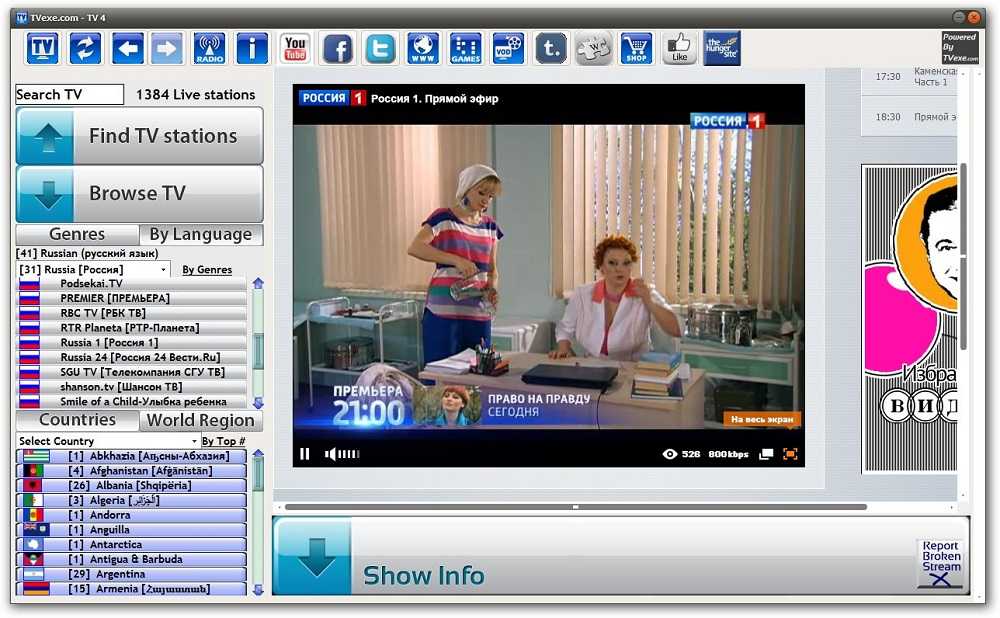
Task: Select Armenia in country list
Action: pyautogui.click(x=131, y=589)
